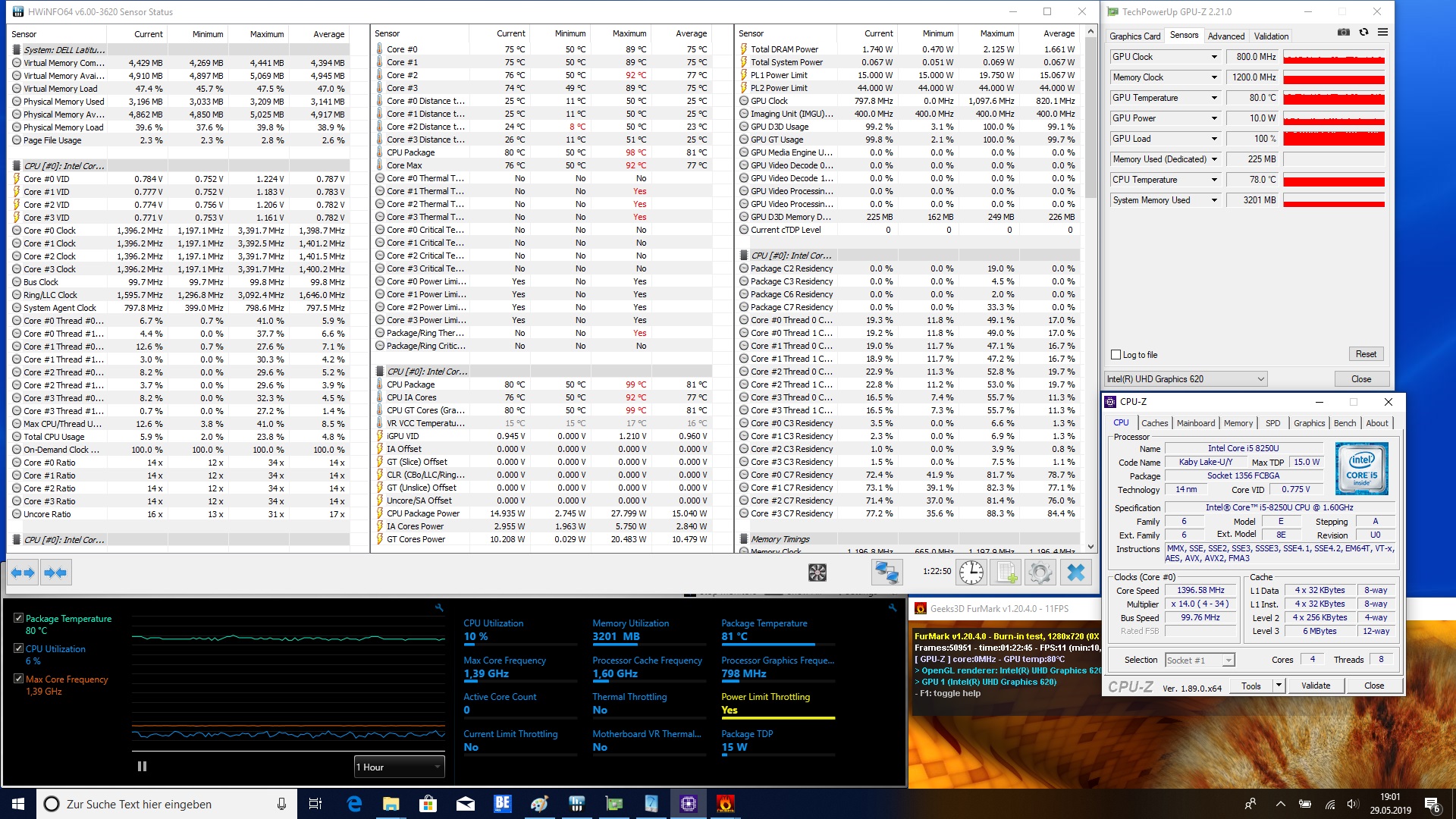Open CPU-Z Bench tab
Viewport: 1456px width, 819px height.
click(1345, 423)
